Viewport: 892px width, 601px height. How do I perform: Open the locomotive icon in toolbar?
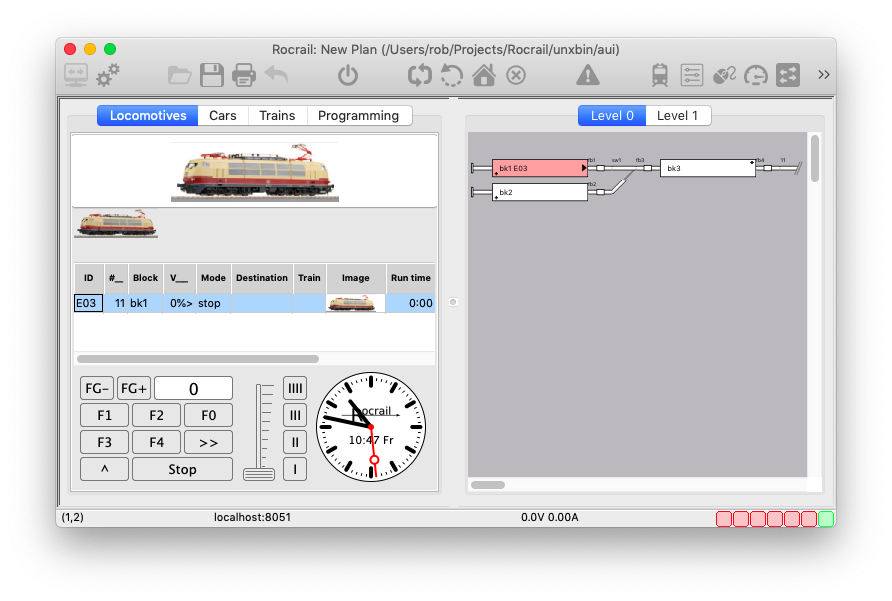click(x=660, y=75)
